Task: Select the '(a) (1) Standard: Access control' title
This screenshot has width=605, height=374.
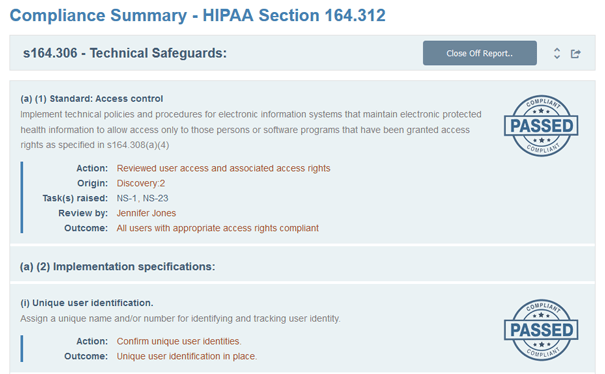Action: point(92,99)
